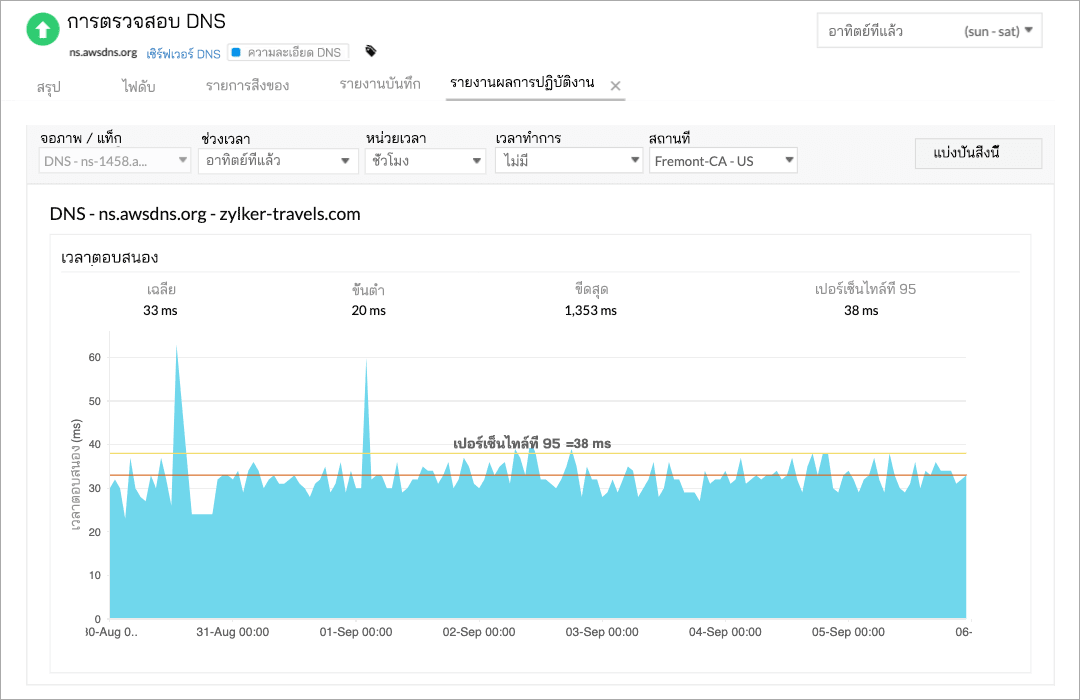This screenshot has height=700, width=1080.
Task: Click the blue square in the ความละเอียด DNS chip
Action: tap(234, 53)
